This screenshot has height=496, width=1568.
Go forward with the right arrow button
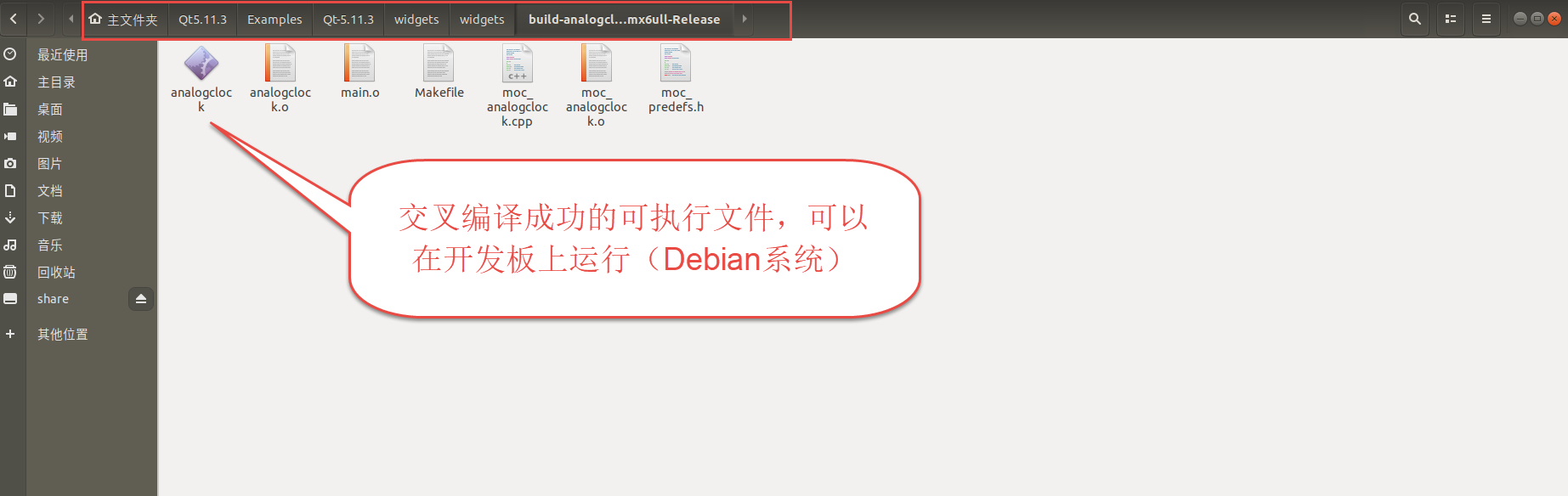click(41, 19)
